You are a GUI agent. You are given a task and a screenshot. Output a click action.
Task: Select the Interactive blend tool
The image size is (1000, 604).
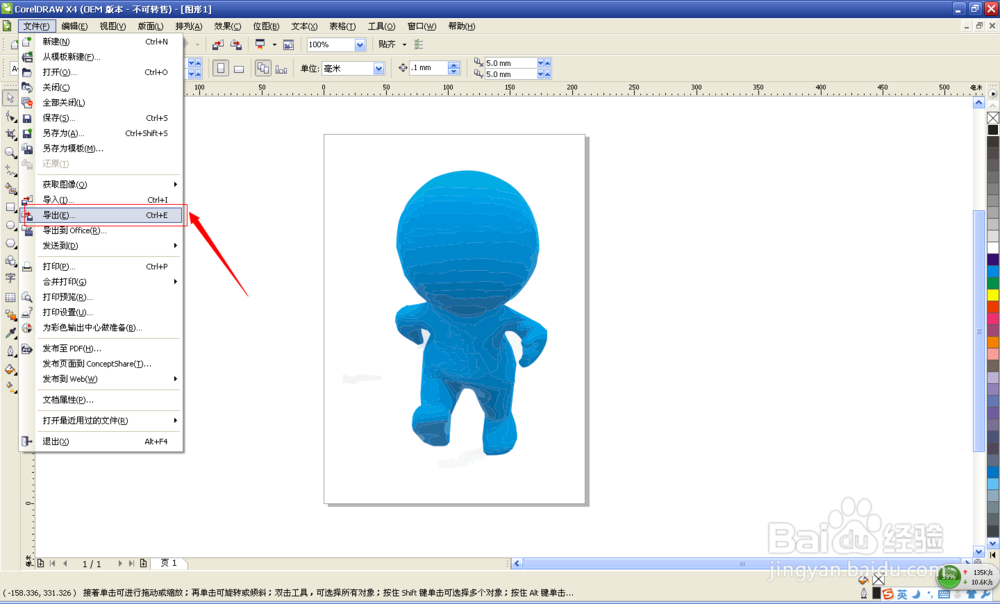tap(10, 315)
